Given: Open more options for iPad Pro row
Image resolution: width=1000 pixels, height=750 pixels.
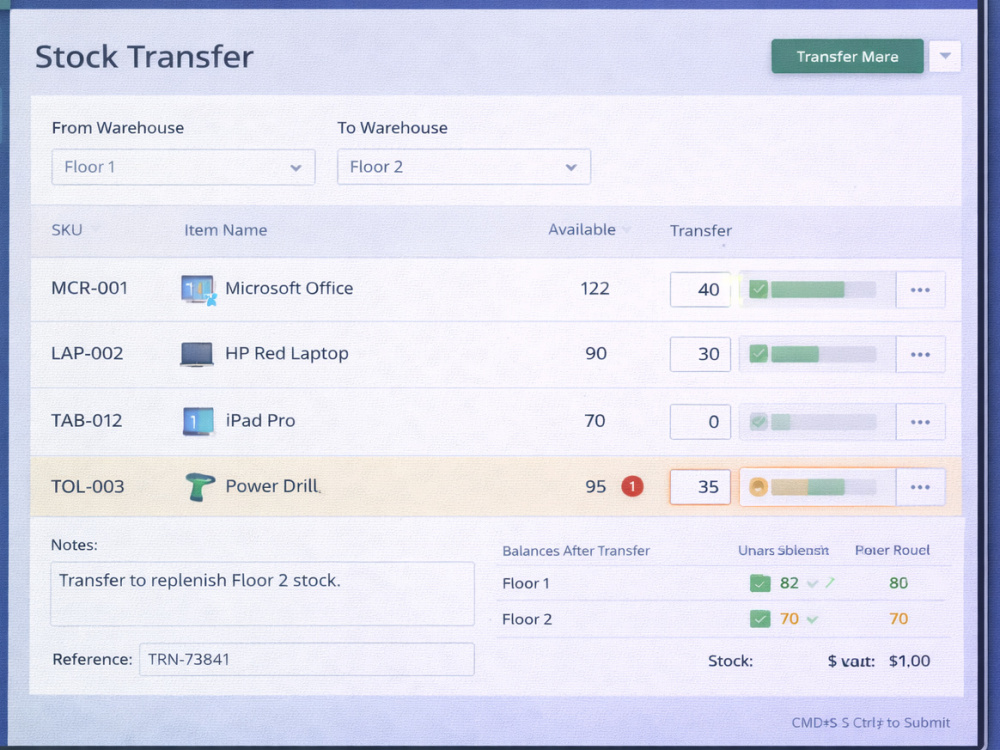Looking at the screenshot, I should [920, 422].
